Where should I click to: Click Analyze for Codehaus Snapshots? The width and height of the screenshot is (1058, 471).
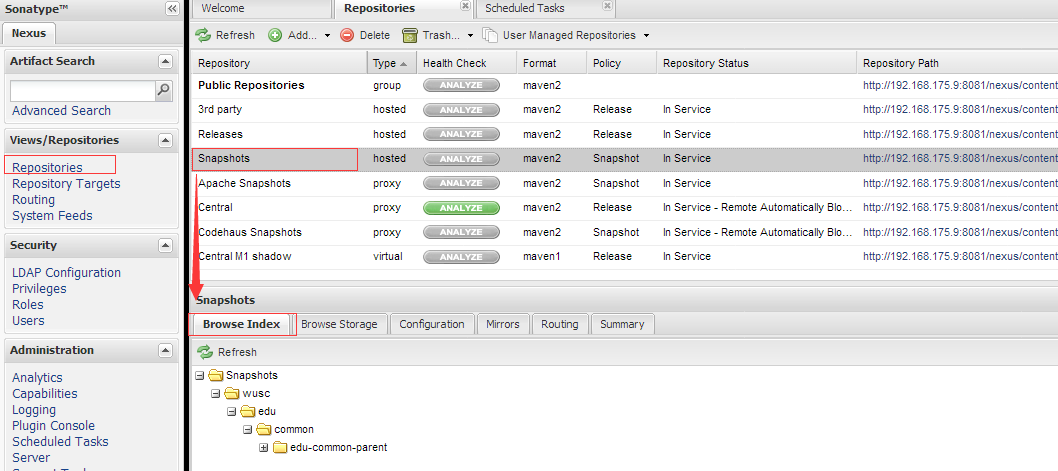pyautogui.click(x=462, y=232)
